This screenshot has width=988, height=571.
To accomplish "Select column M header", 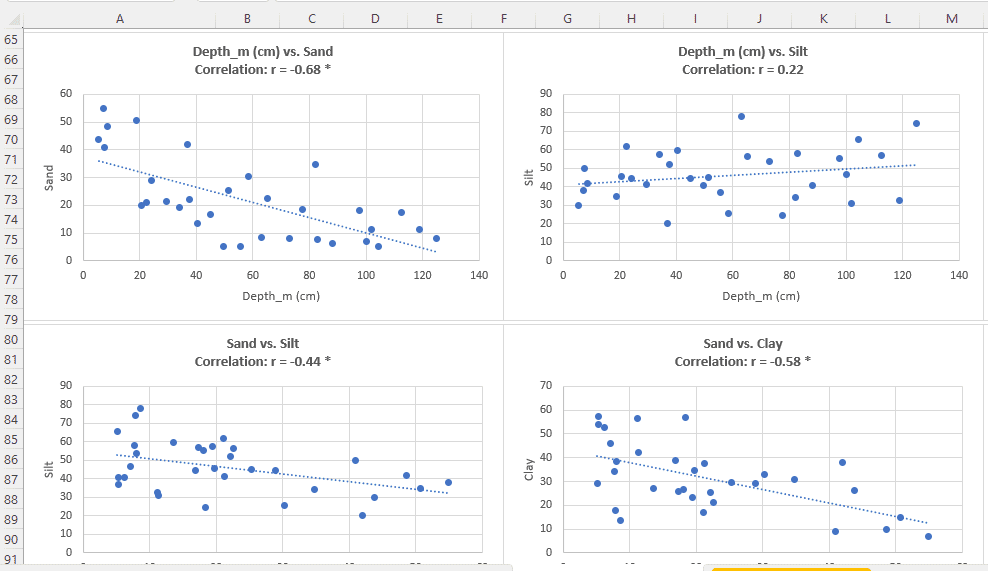I will coord(951,19).
